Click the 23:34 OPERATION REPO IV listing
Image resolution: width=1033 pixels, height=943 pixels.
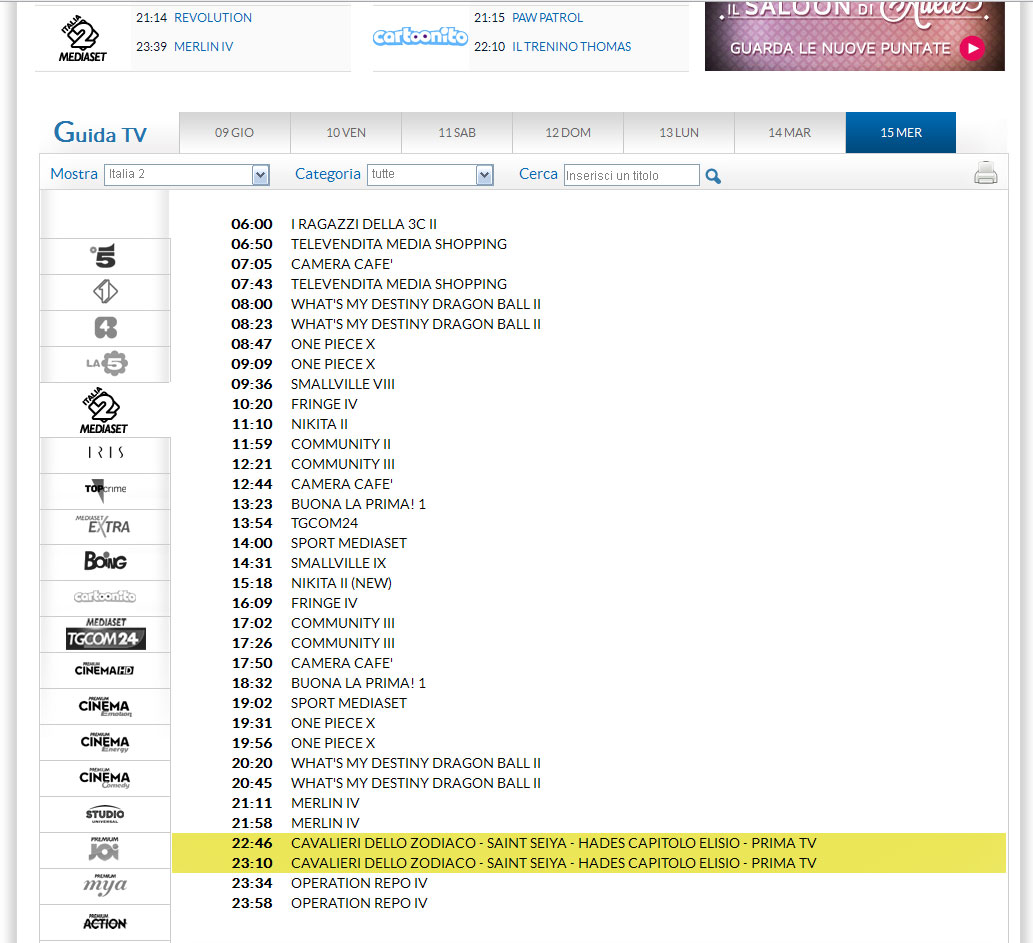point(359,883)
